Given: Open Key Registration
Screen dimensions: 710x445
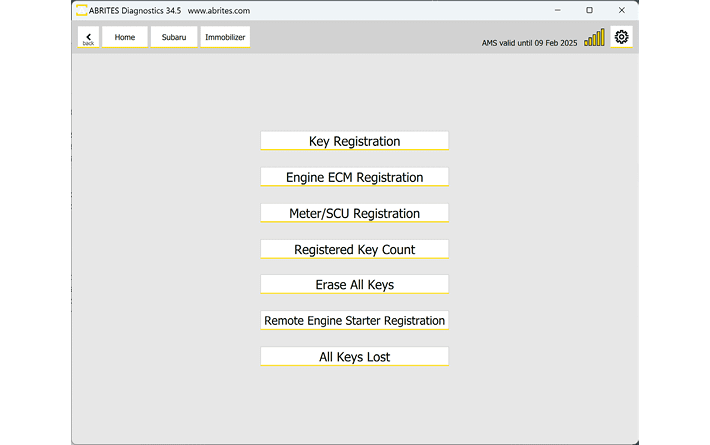Looking at the screenshot, I should [x=354, y=141].
